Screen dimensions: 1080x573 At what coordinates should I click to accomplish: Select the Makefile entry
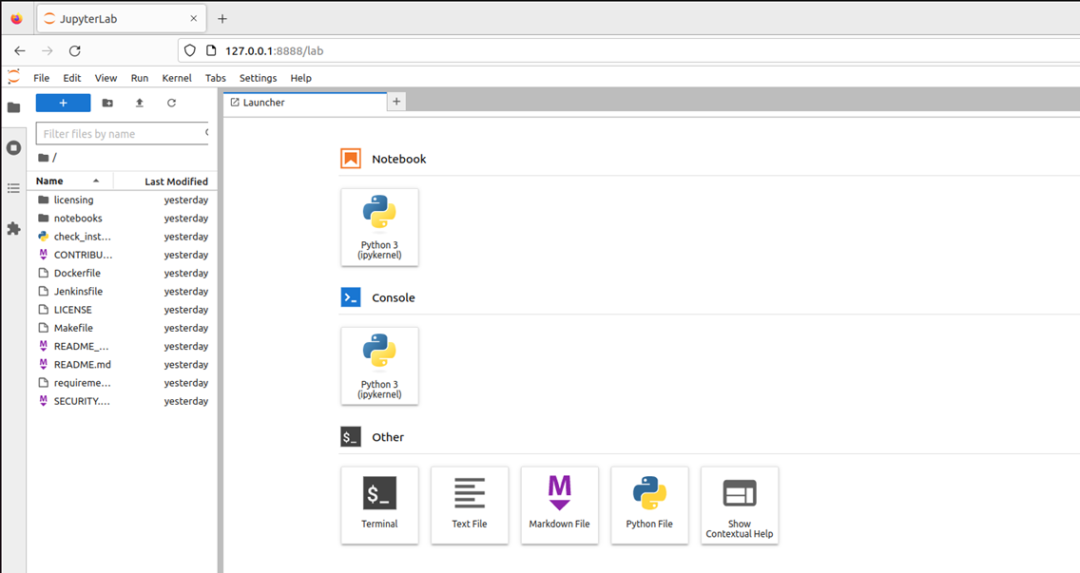click(123, 328)
